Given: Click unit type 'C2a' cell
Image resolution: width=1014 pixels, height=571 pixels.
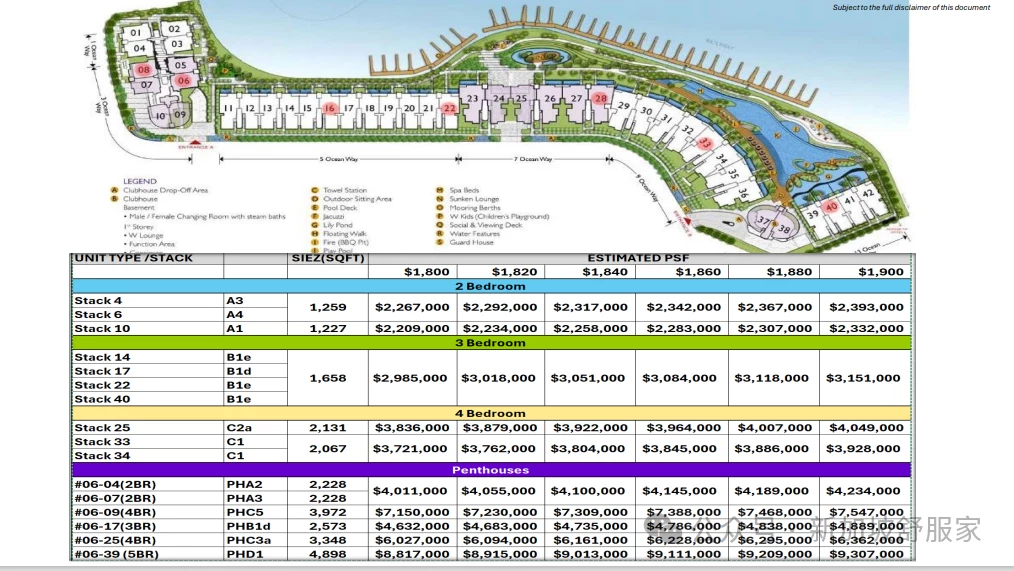Looking at the screenshot, I should click(x=239, y=427).
